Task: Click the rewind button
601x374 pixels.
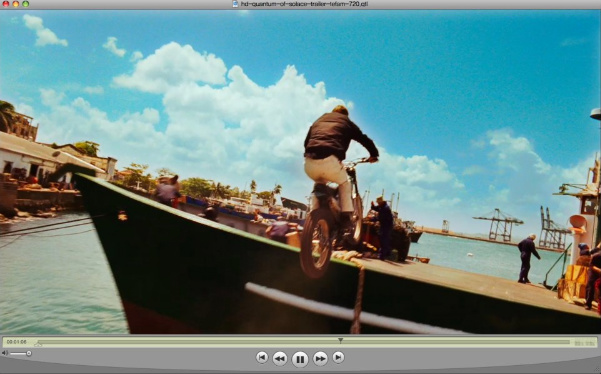Action: point(280,359)
